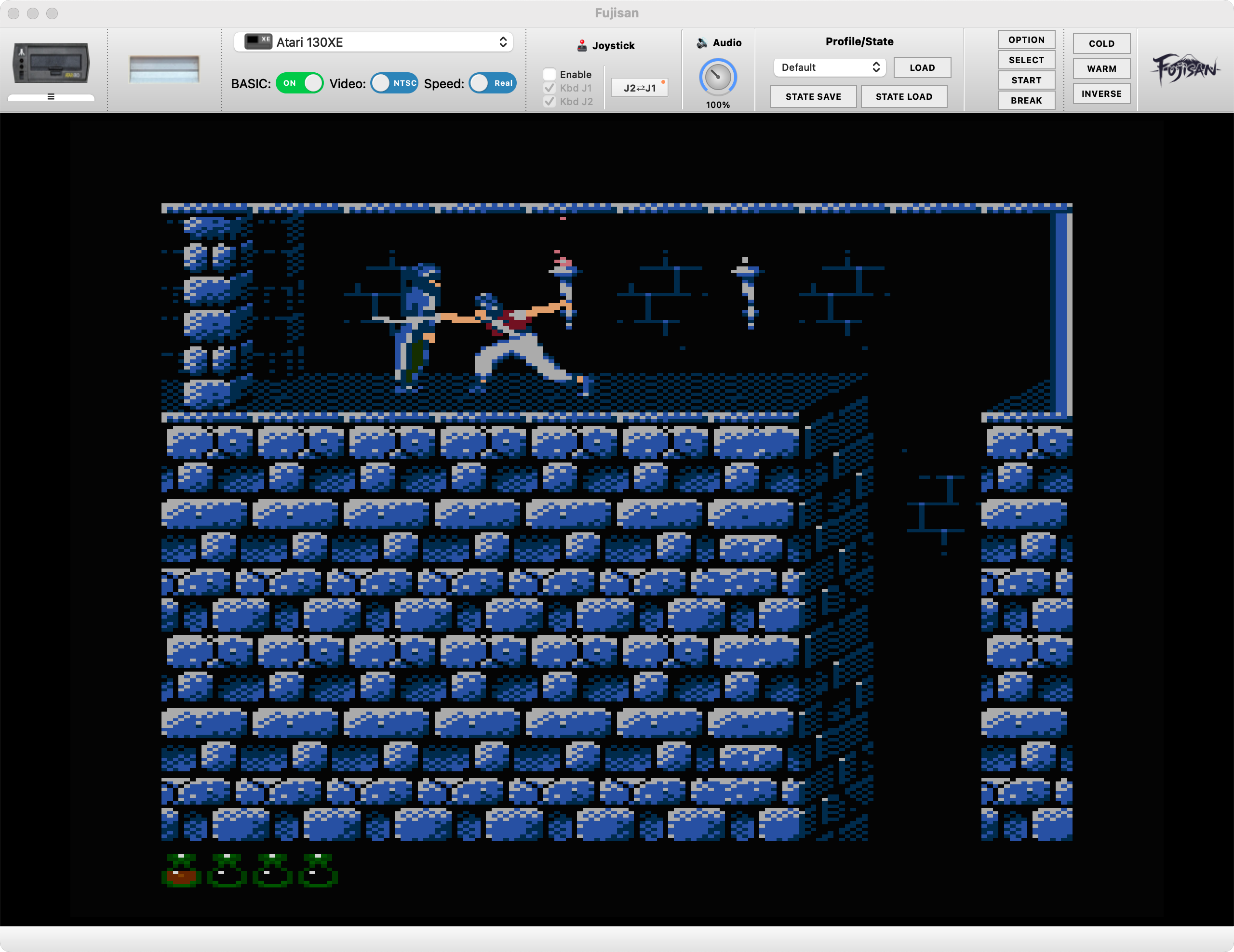Toggle the Real speed switch

(493, 83)
